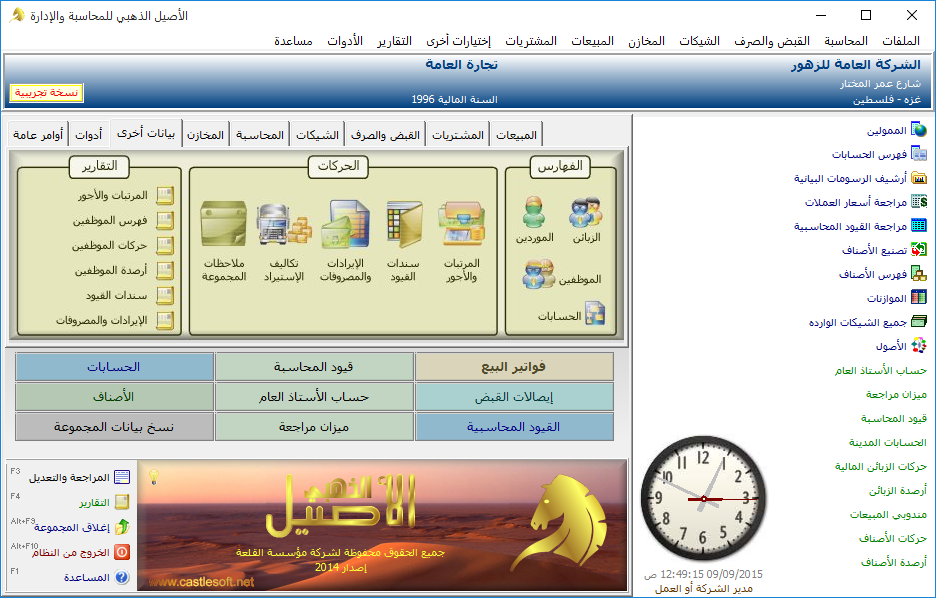Click the الخروج من النظام exit icon
The image size is (936, 598).
click(122, 552)
